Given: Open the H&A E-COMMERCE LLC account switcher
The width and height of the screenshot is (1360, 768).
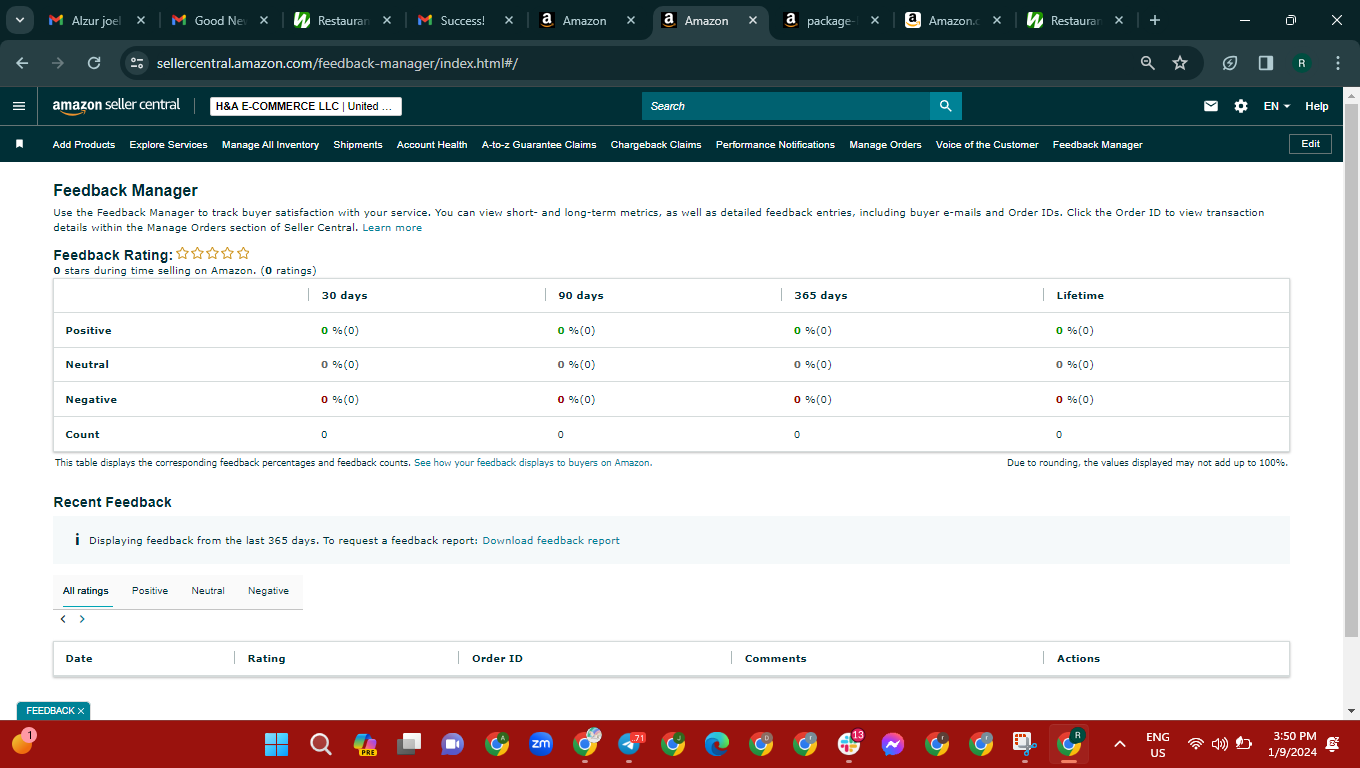Looking at the screenshot, I should pyautogui.click(x=306, y=106).
